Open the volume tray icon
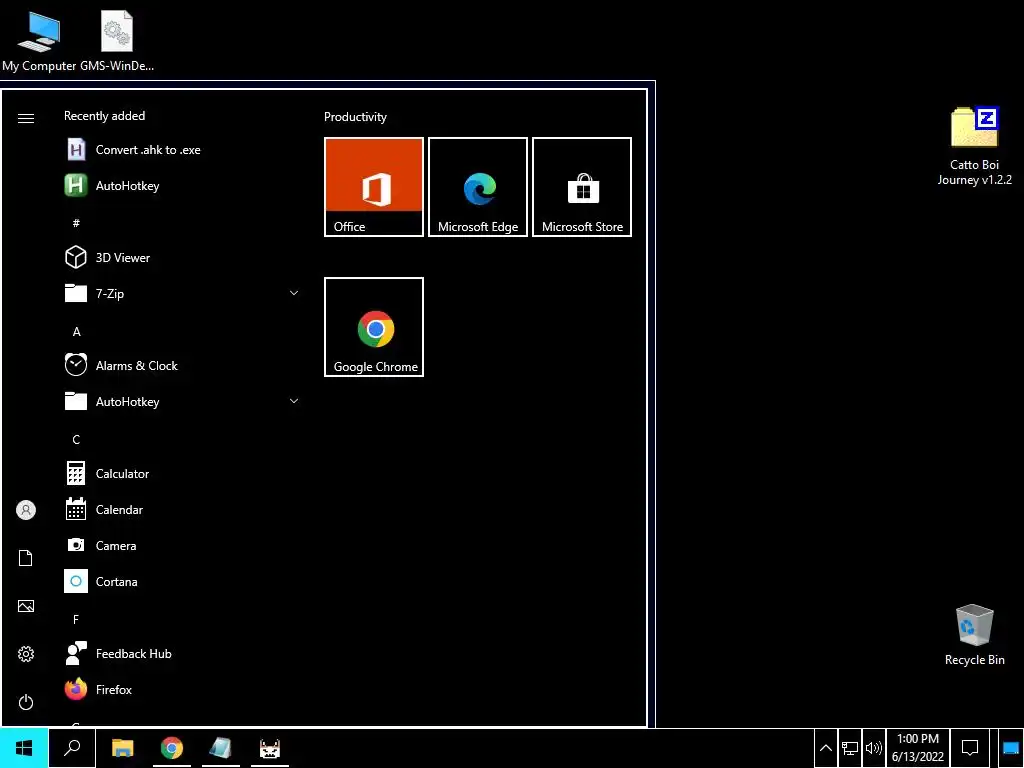The image size is (1024, 768). (x=874, y=748)
